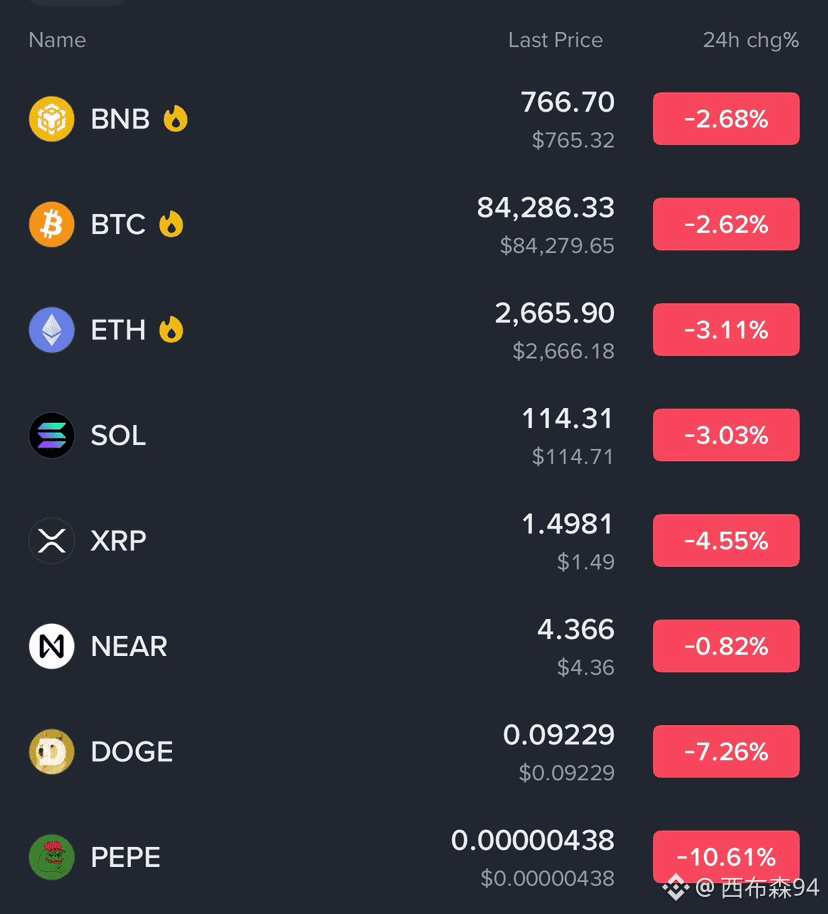The height and width of the screenshot is (914, 828).
Task: Select the NEAR -0.82% change badge
Action: click(726, 646)
